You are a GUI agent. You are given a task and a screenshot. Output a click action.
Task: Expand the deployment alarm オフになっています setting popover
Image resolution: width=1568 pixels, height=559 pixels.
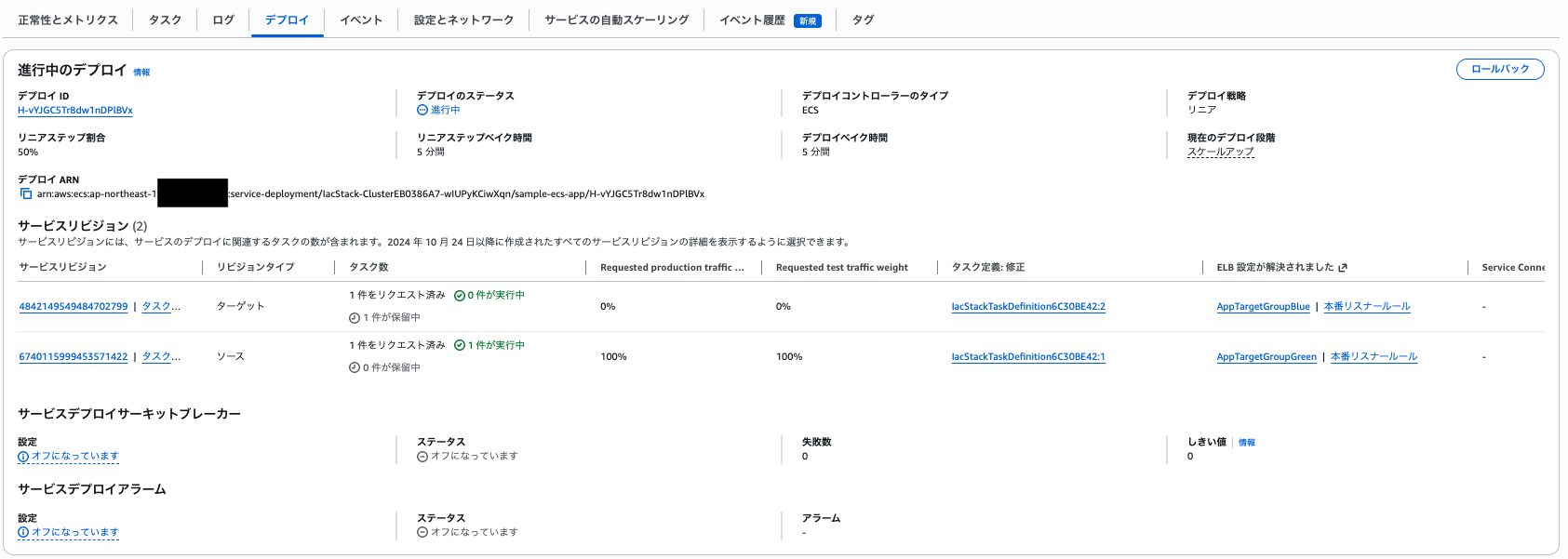pyautogui.click(x=74, y=533)
